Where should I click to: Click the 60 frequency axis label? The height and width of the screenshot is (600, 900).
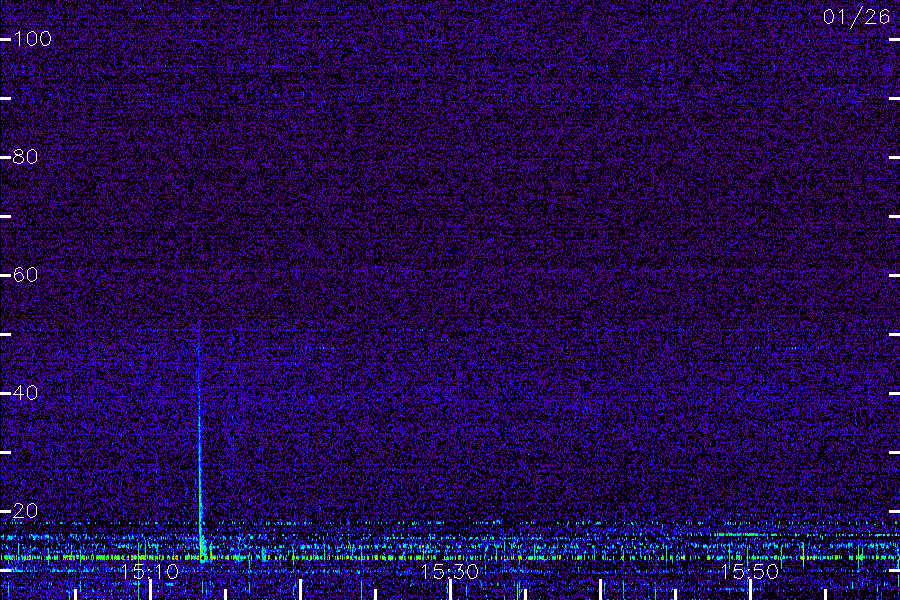[x=25, y=275]
